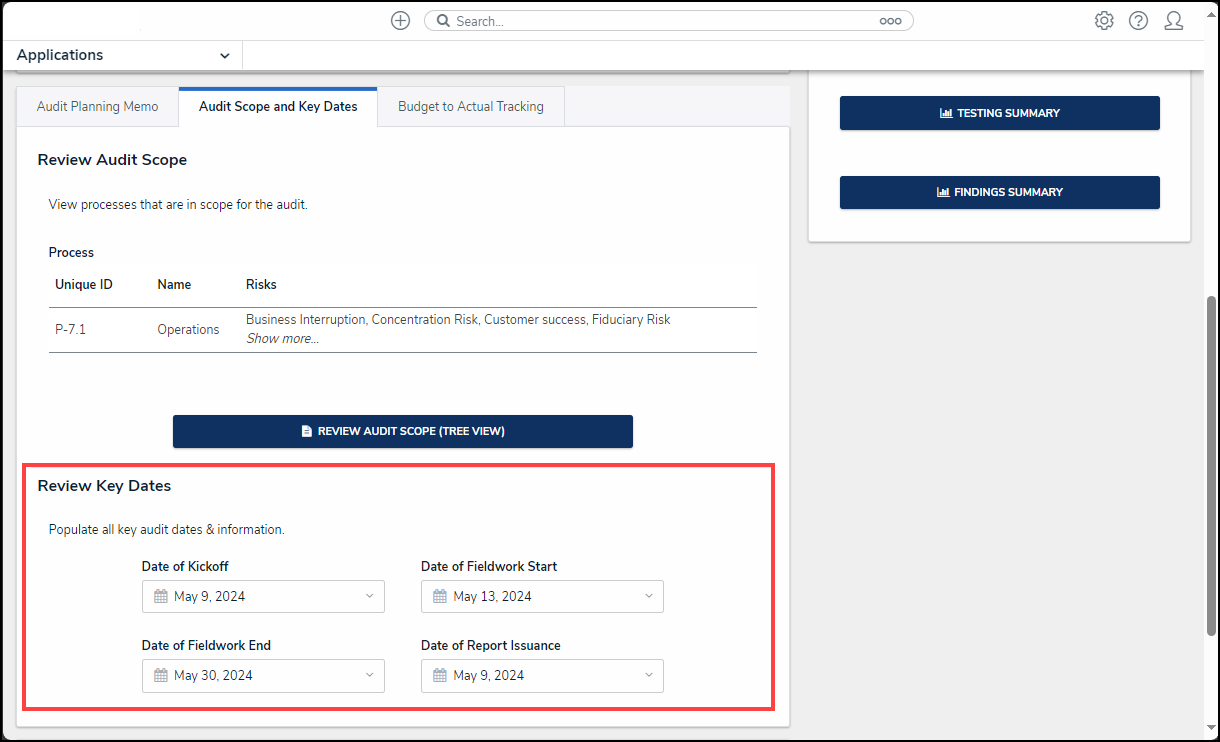This screenshot has width=1220, height=742.
Task: Open the search options ellipsis
Action: pos(890,21)
